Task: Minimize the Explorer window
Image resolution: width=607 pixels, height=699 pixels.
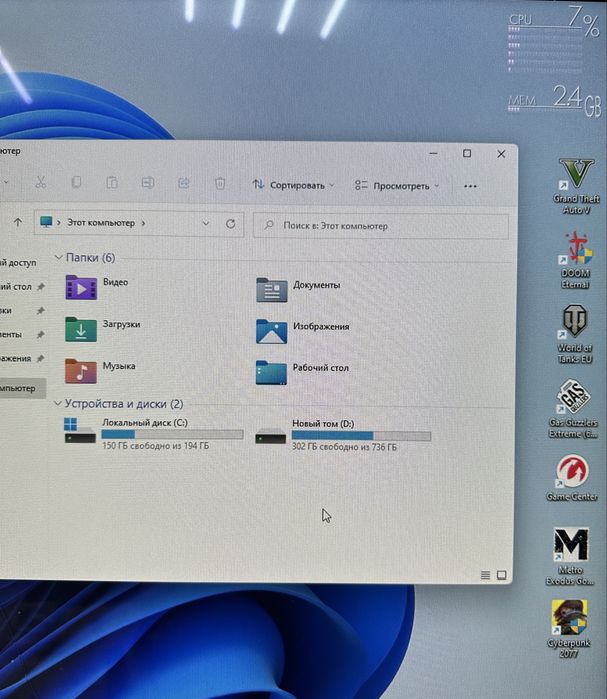Action: [x=433, y=153]
